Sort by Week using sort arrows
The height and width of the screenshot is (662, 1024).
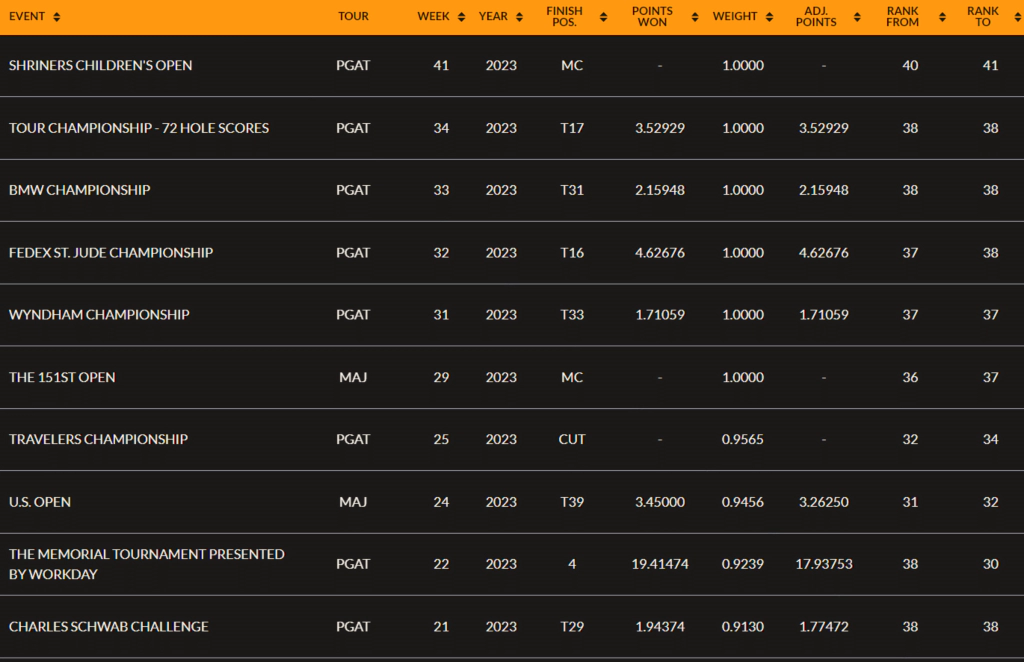[x=462, y=17]
